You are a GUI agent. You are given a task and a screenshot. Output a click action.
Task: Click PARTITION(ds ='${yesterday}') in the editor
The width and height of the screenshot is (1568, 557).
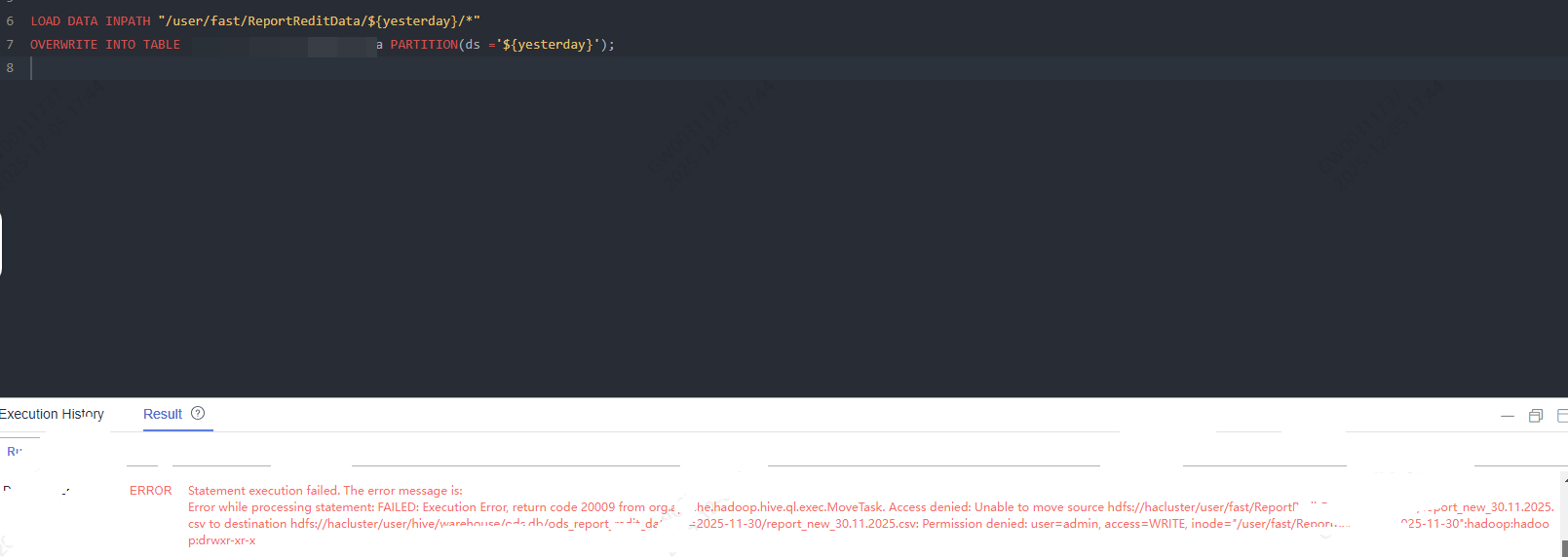(499, 44)
